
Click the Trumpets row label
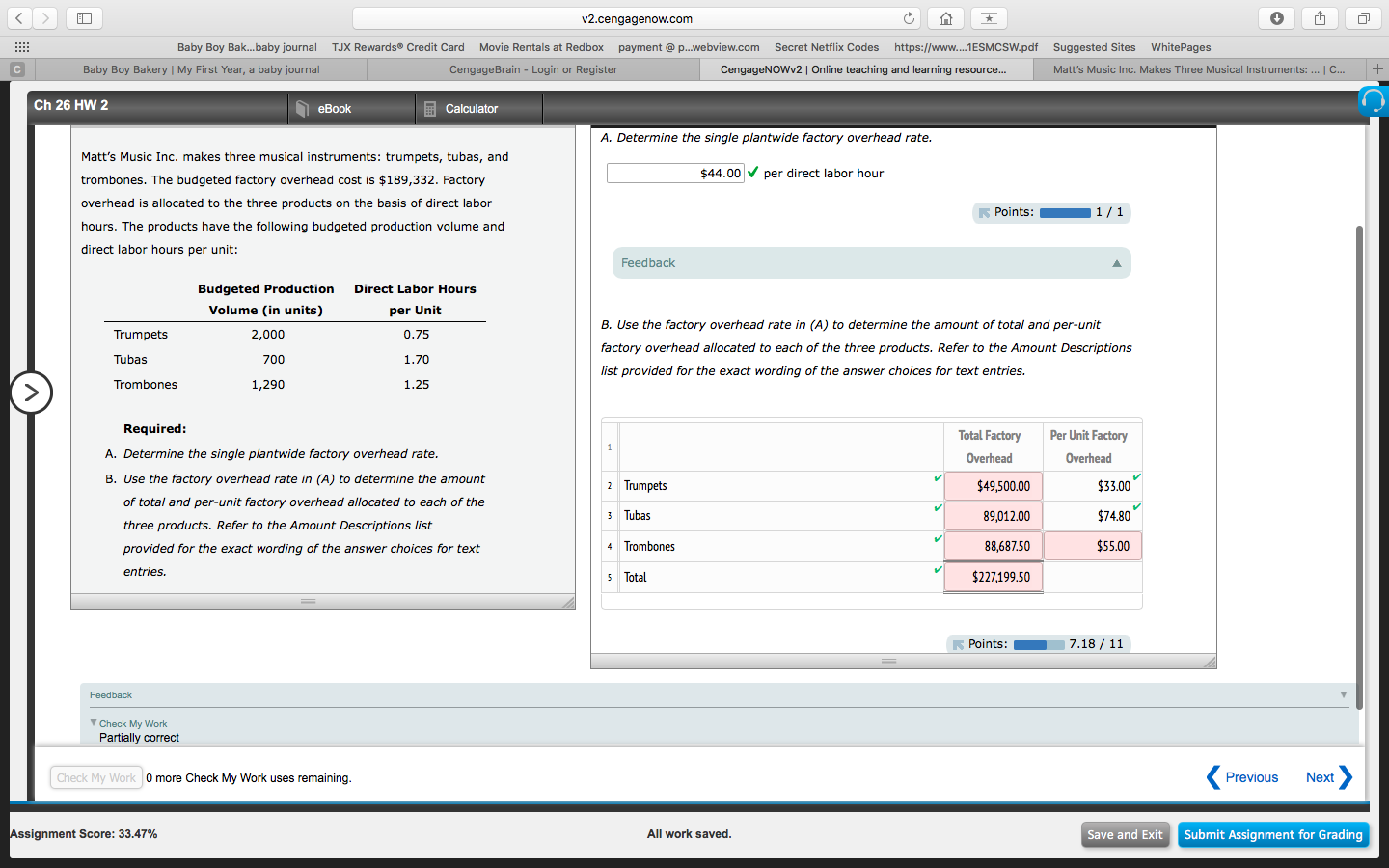645,486
